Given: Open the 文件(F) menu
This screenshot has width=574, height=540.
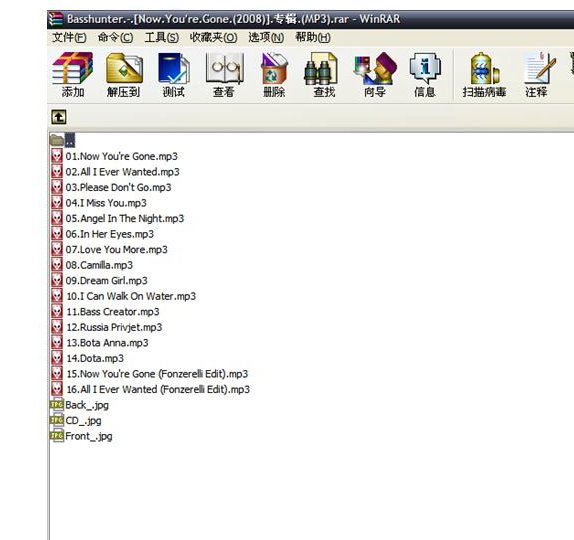Looking at the screenshot, I should pos(69,37).
